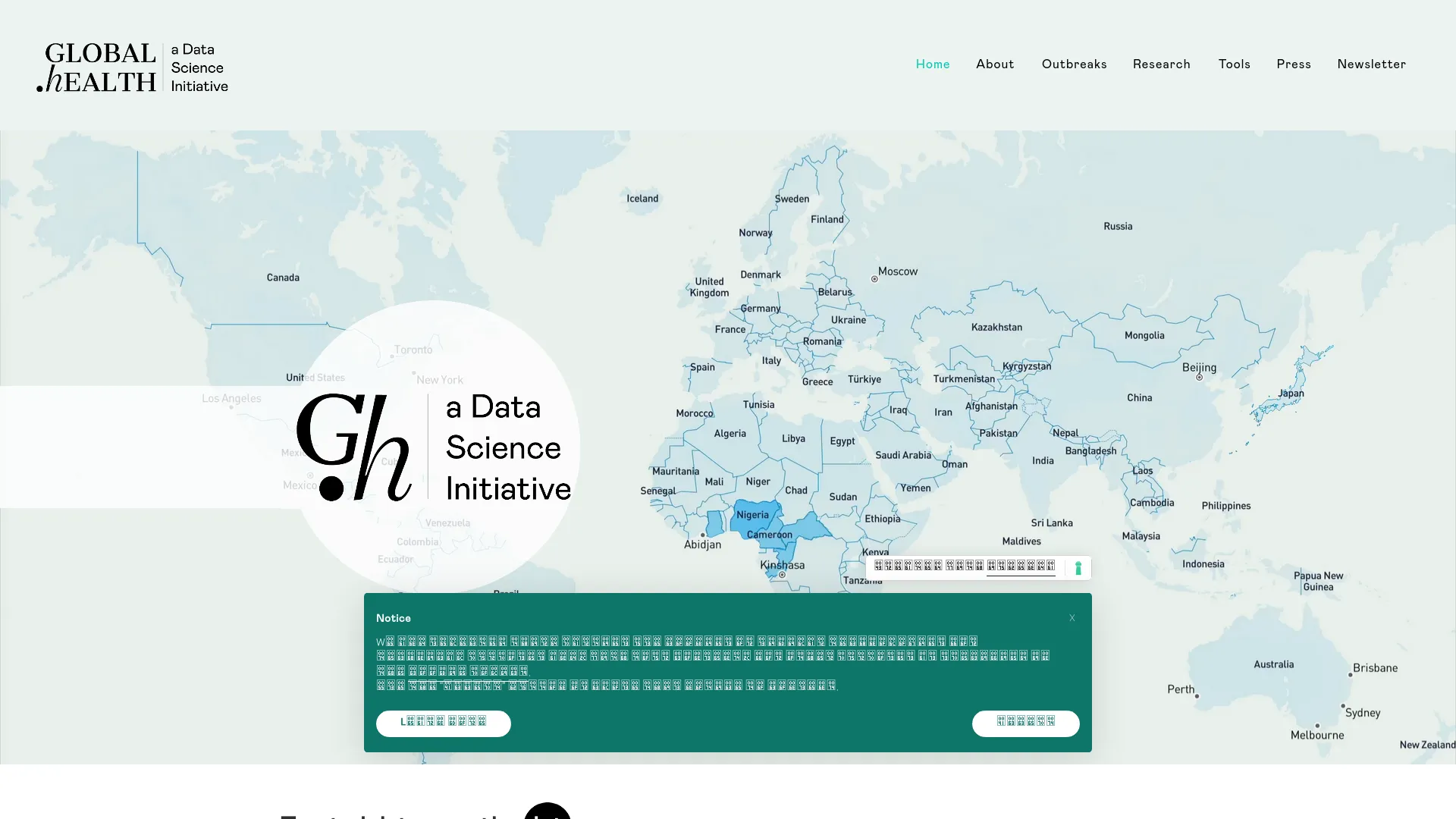
Task: Click the Ethiopia map label
Action: [883, 519]
